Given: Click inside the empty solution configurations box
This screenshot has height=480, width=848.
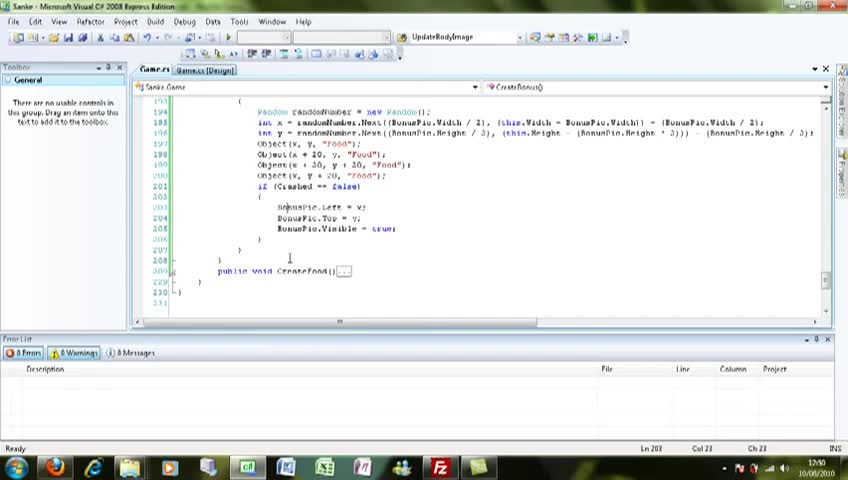Looking at the screenshot, I should [264, 37].
